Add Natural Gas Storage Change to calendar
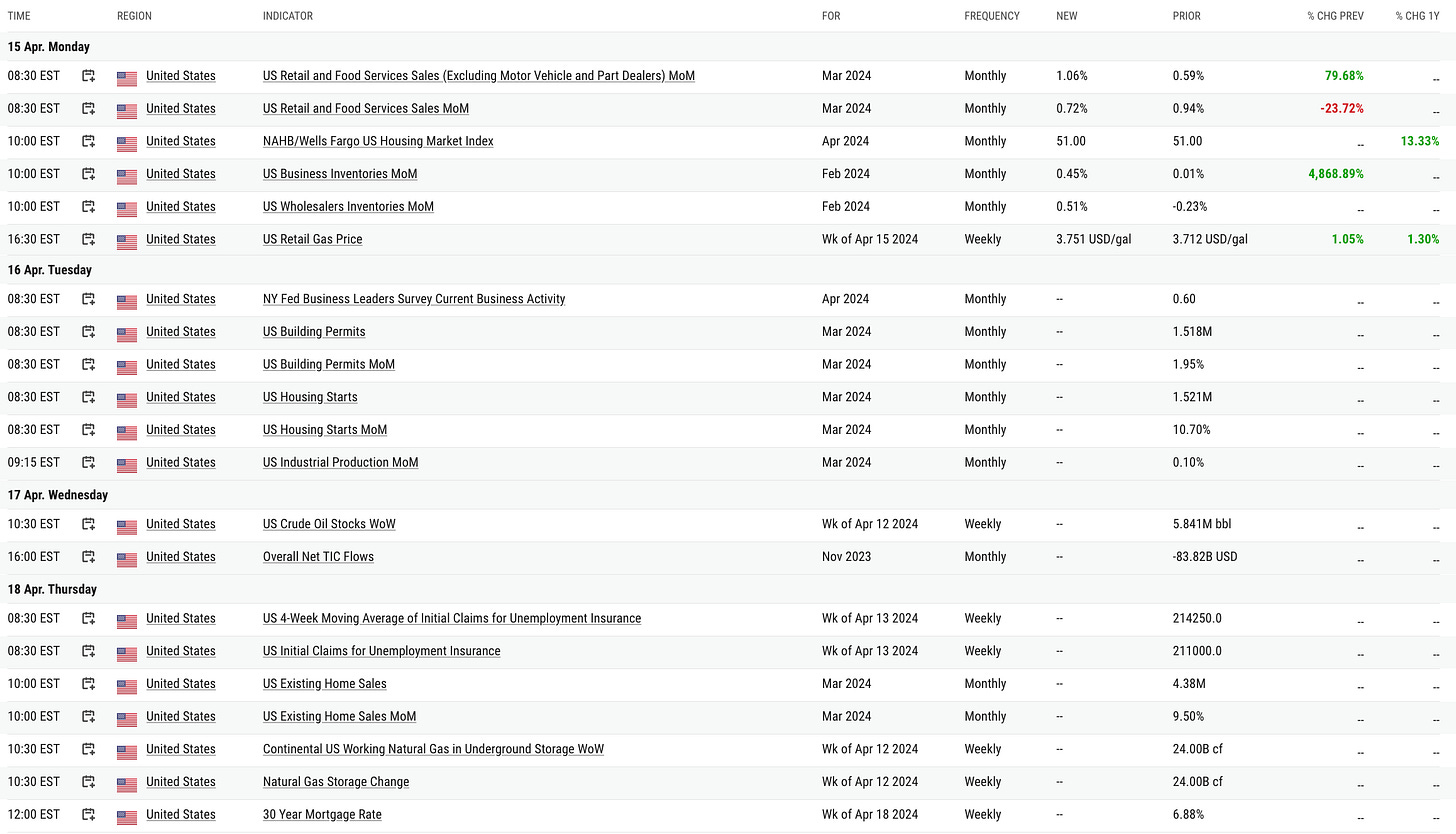This screenshot has height=834, width=1456. (x=88, y=782)
